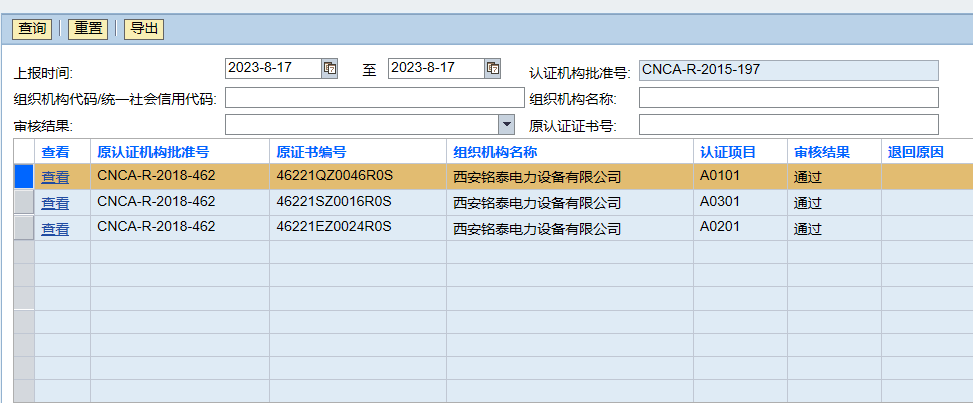Viewport: 973px width, 403px height.
Task: Click the 认证机构批准号 field CNCA-R-2015-197
Action: point(789,70)
